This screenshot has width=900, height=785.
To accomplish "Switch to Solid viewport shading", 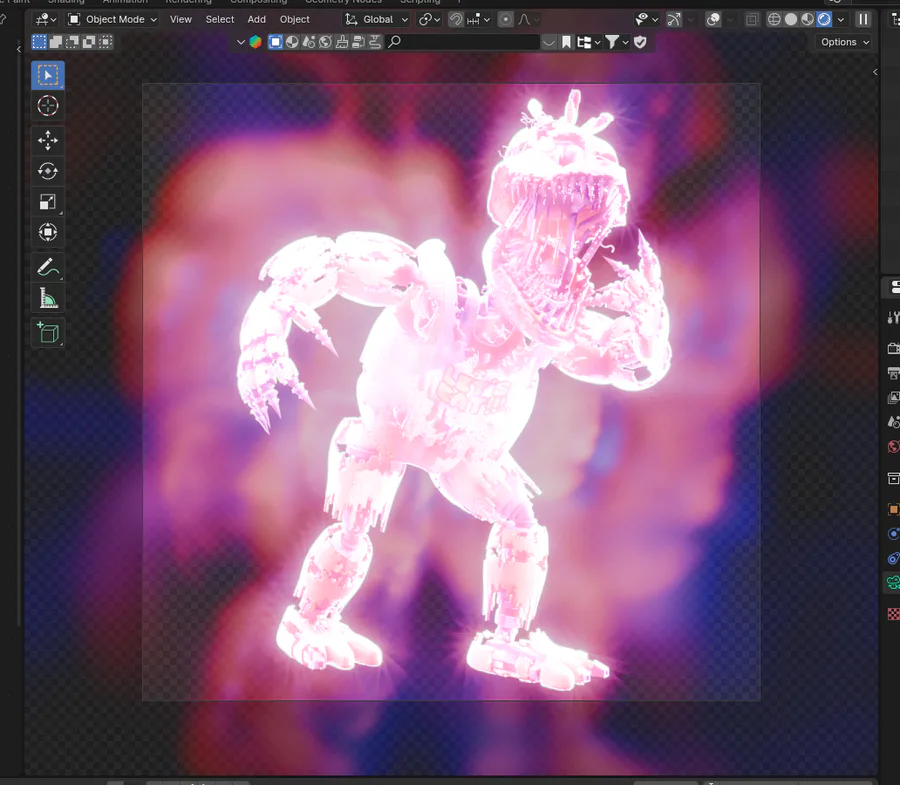I will [791, 20].
